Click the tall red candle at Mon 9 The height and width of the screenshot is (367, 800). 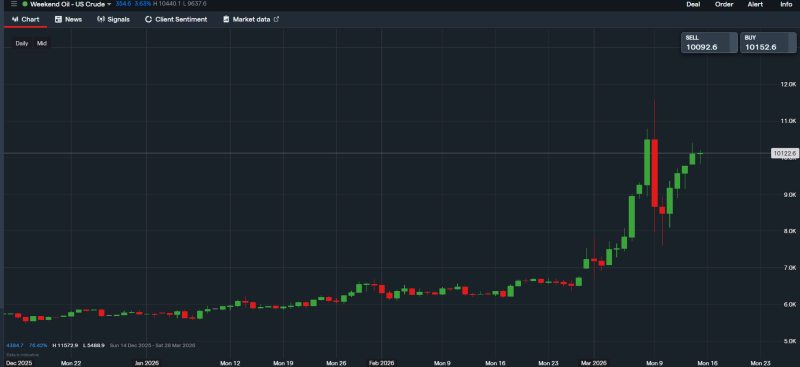pyautogui.click(x=654, y=173)
